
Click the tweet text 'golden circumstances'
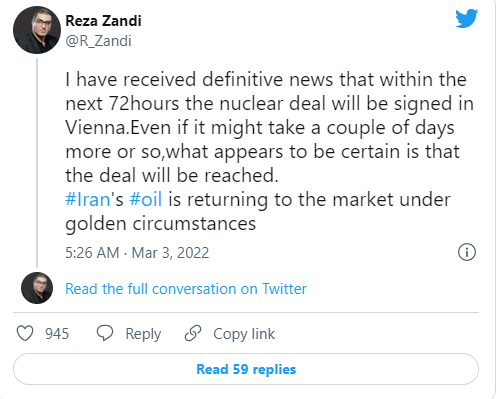pos(161,224)
